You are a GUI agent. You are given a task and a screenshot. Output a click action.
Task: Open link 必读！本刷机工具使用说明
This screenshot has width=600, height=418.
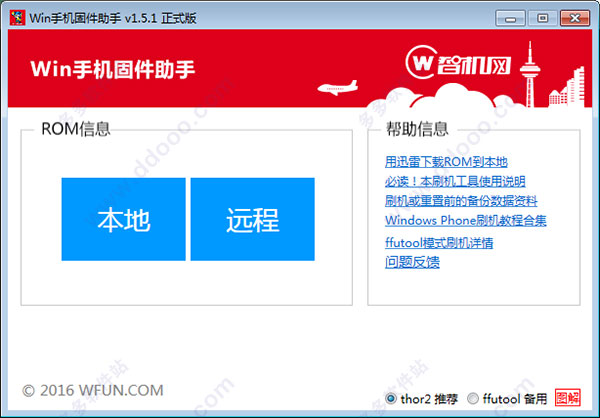point(455,181)
